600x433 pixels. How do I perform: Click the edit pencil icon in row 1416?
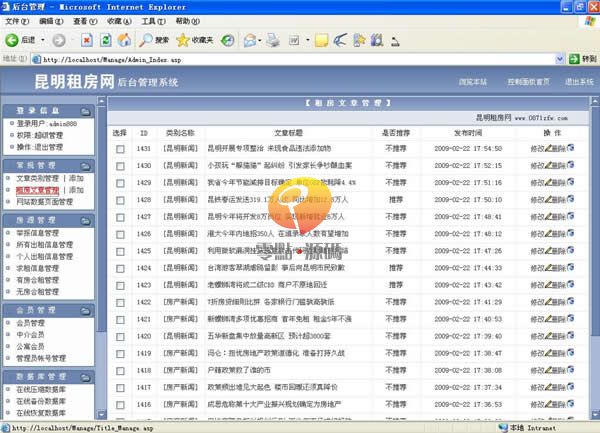548,404
